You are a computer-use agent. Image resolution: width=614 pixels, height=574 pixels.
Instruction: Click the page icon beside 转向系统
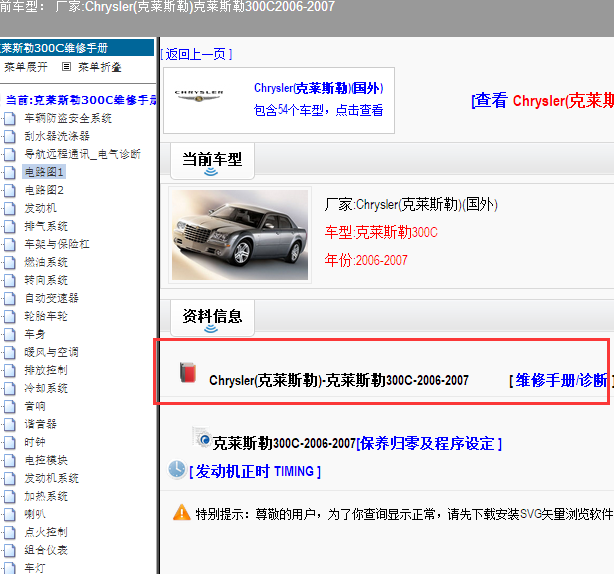coord(10,280)
